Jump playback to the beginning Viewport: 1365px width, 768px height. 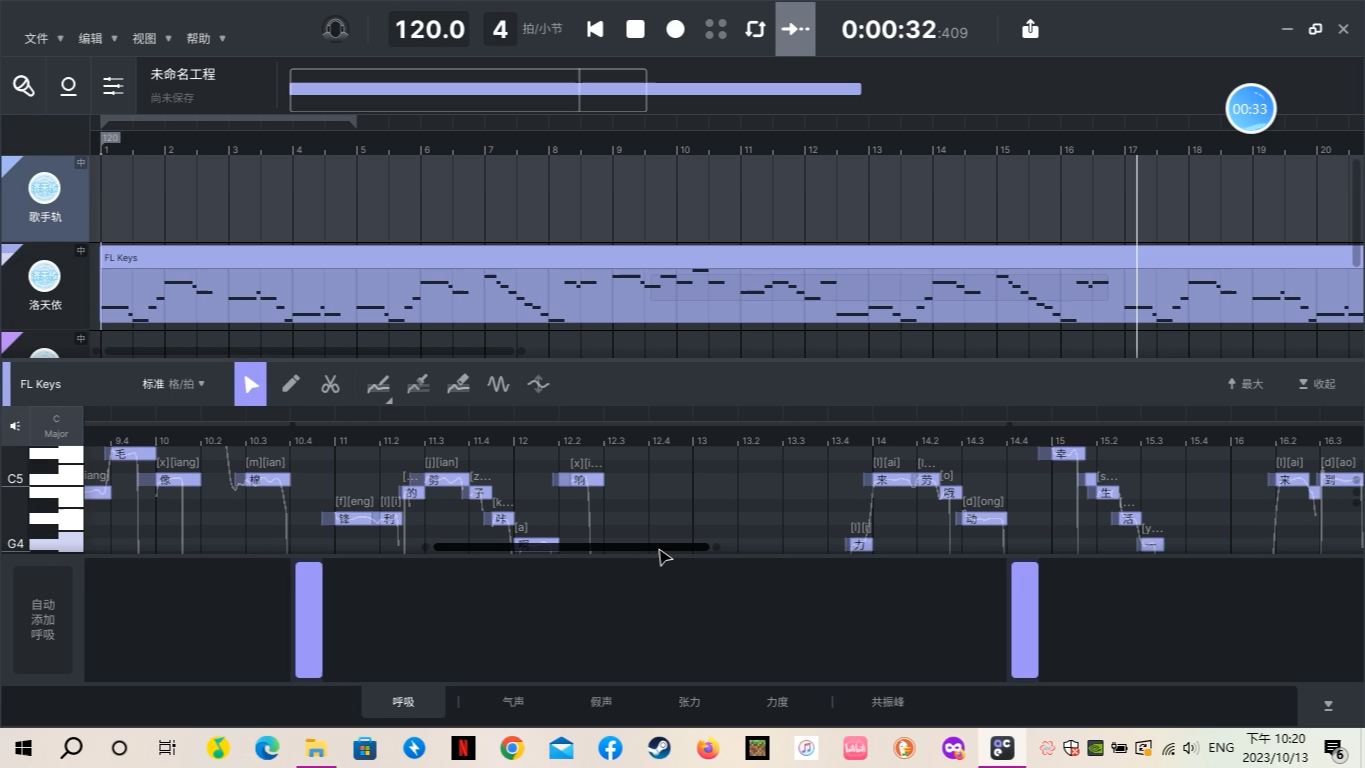595,29
